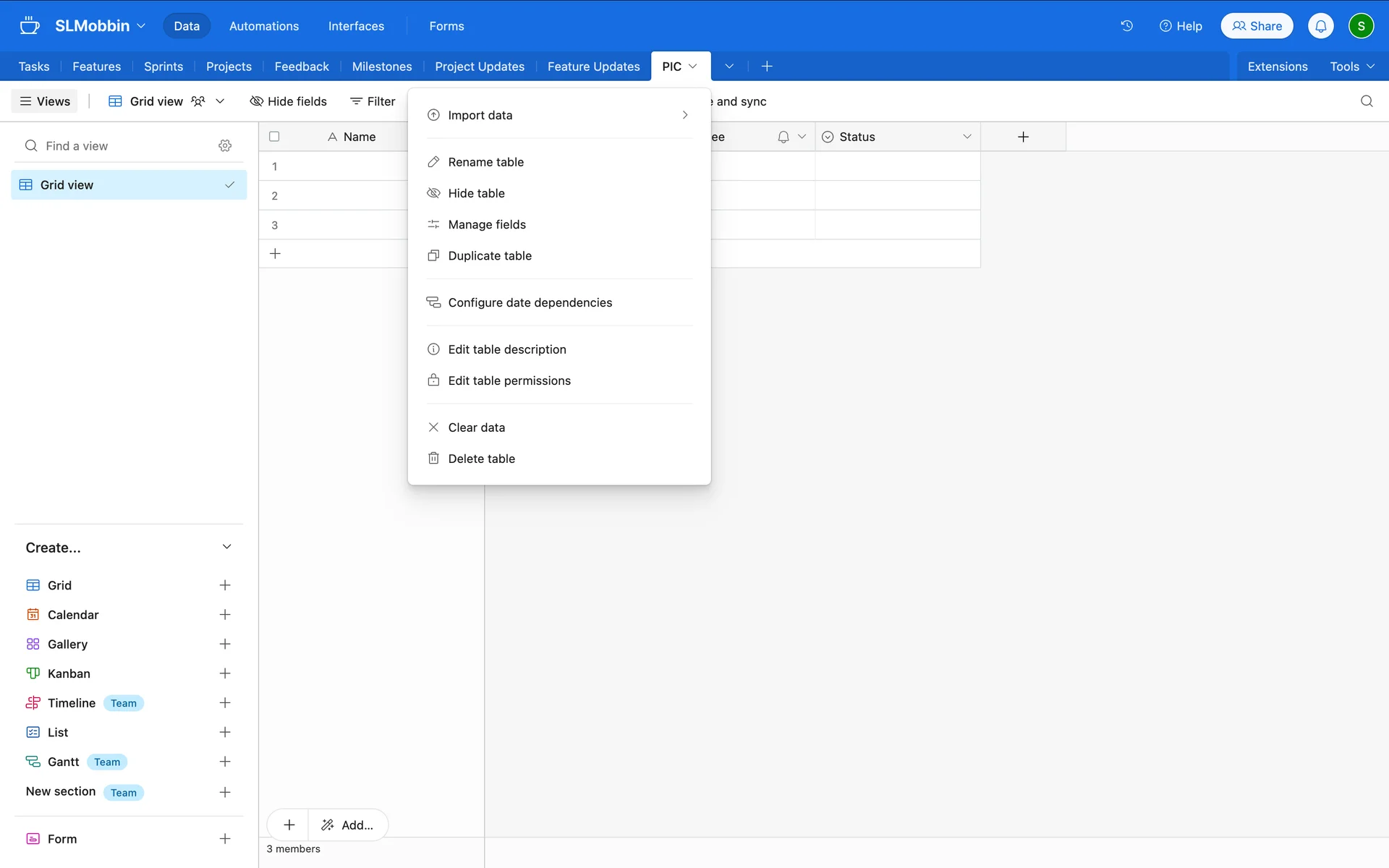
Task: Add new table plus icon
Action: [767, 67]
